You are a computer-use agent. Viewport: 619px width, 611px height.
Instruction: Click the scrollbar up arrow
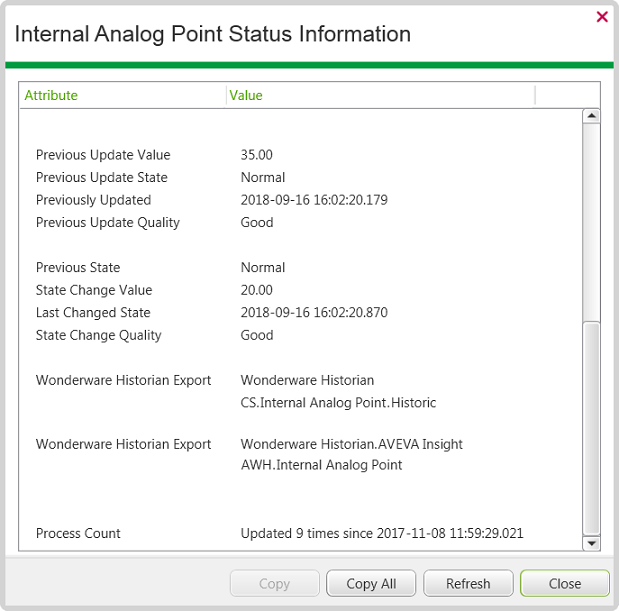591,116
